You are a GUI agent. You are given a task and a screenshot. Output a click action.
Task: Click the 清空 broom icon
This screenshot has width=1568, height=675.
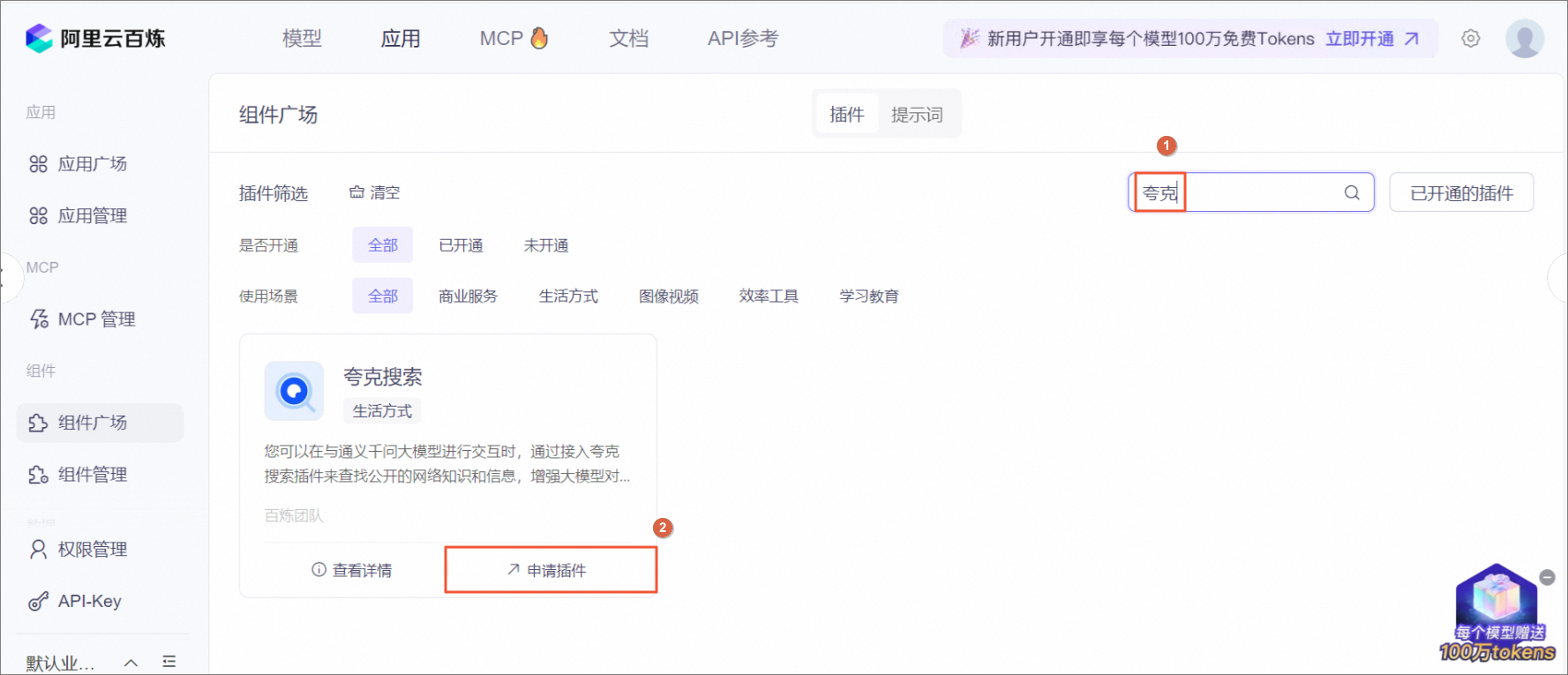pyautogui.click(x=356, y=191)
